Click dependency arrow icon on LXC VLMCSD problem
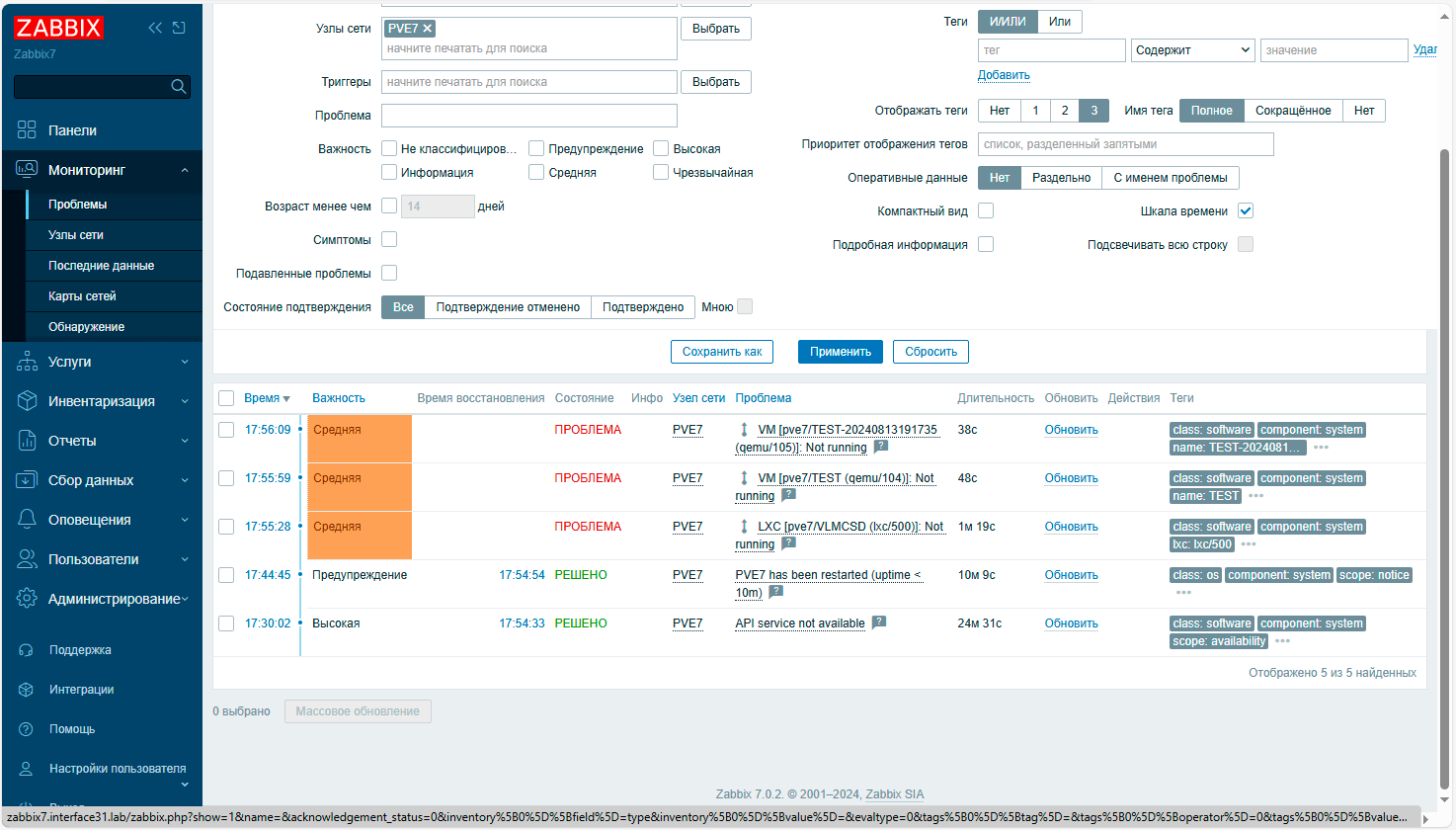Viewport: 1456px width, 830px height. (744, 527)
